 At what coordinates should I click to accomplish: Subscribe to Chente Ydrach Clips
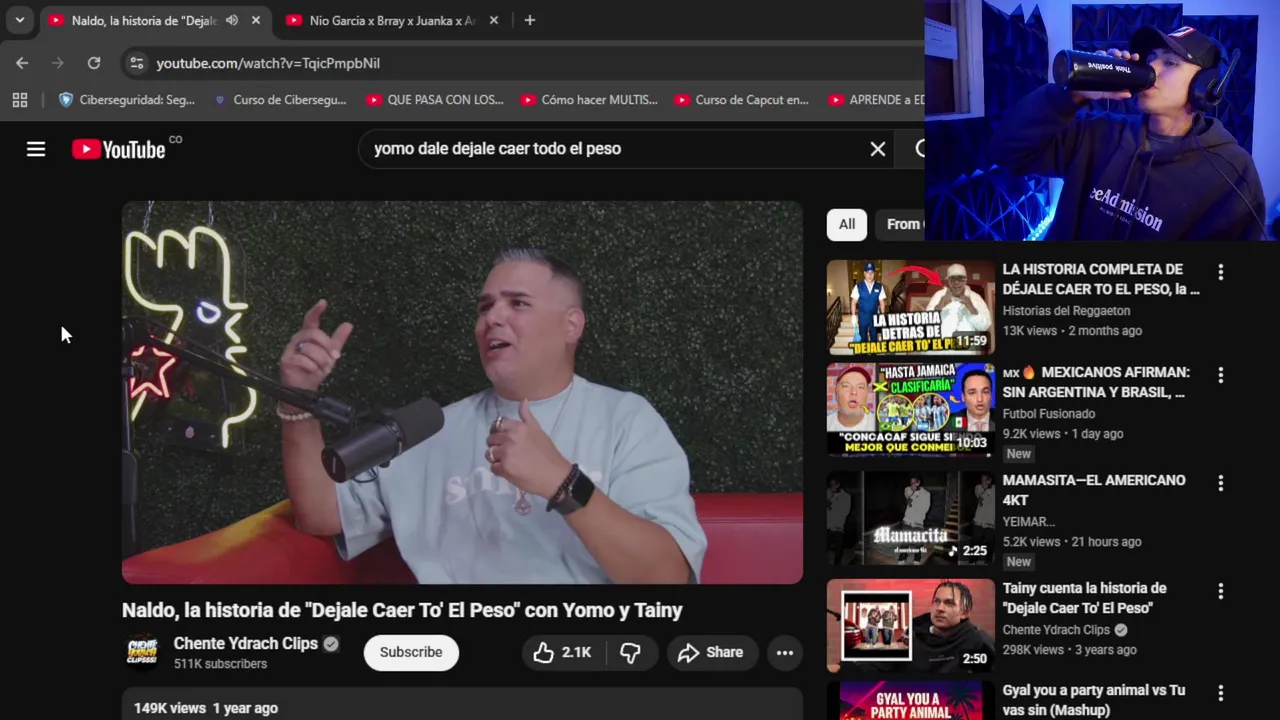click(x=411, y=652)
